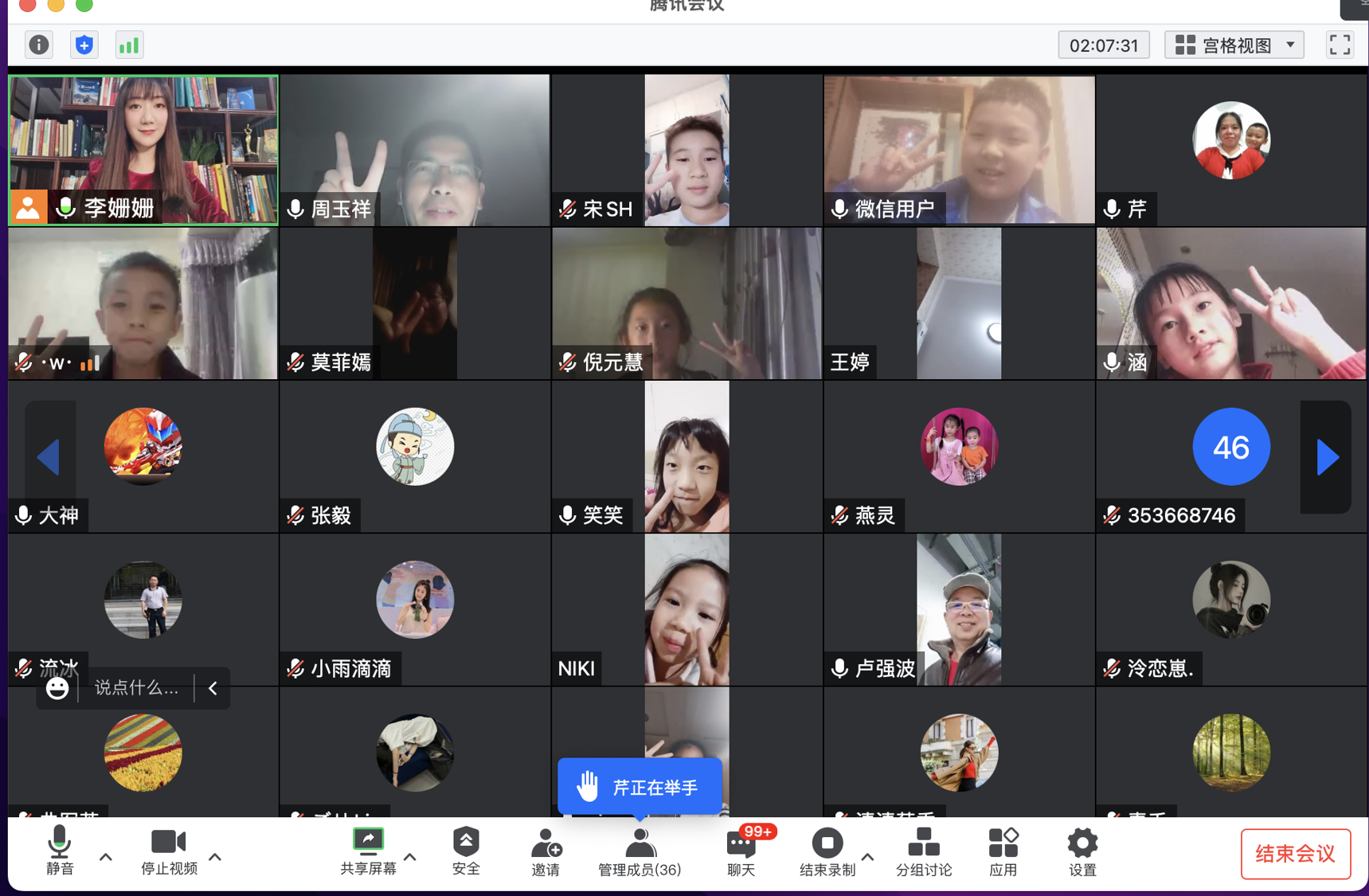1369x896 pixels.
Task: Toggle camera with 停止视频
Action: tap(169, 851)
